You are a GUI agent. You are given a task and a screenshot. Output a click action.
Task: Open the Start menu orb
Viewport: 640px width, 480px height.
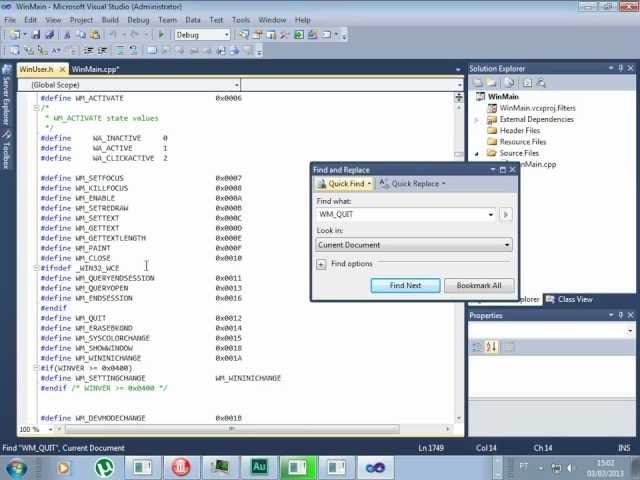point(17,468)
